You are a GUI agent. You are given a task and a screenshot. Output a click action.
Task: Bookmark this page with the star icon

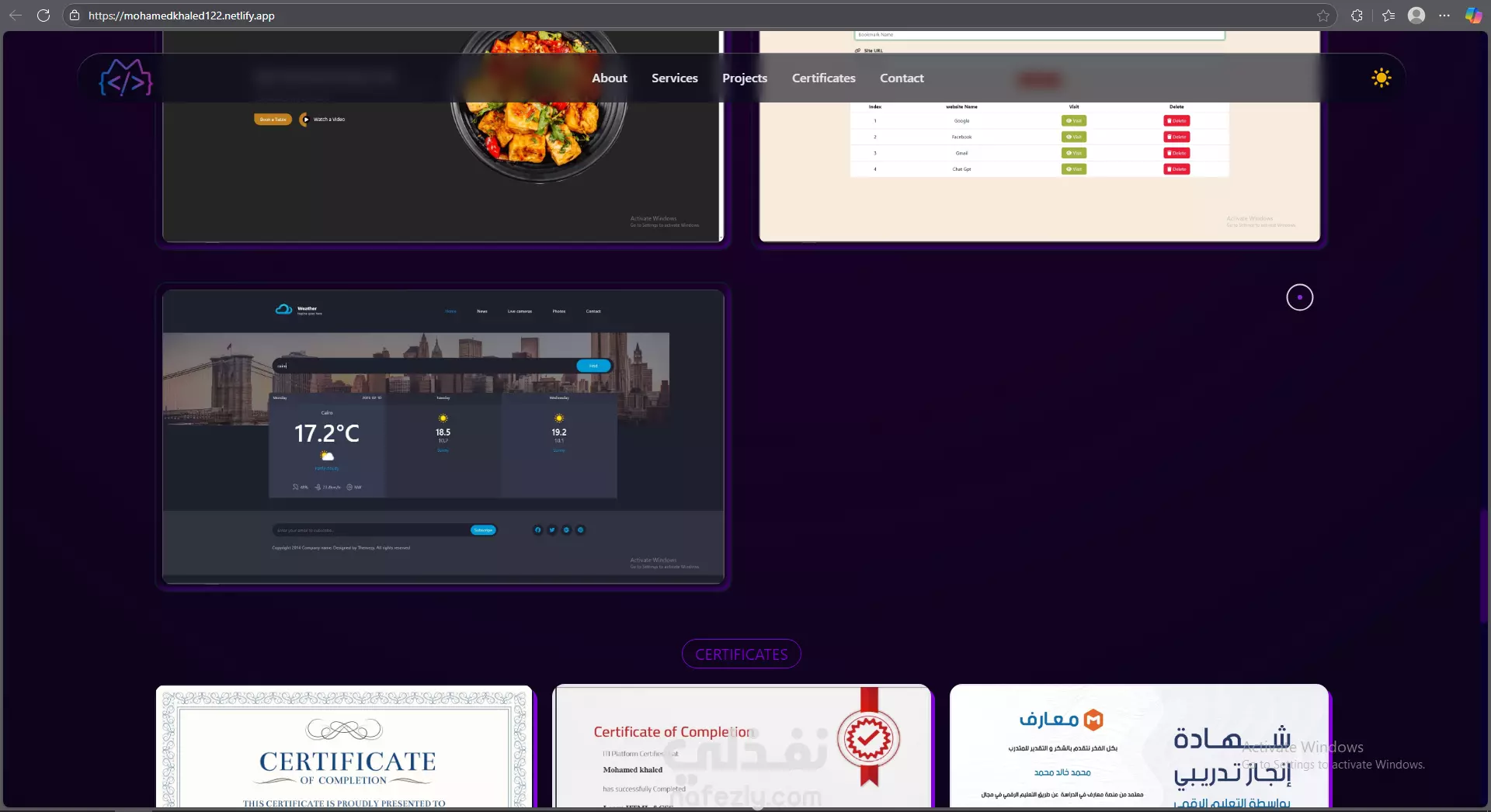tap(1323, 16)
